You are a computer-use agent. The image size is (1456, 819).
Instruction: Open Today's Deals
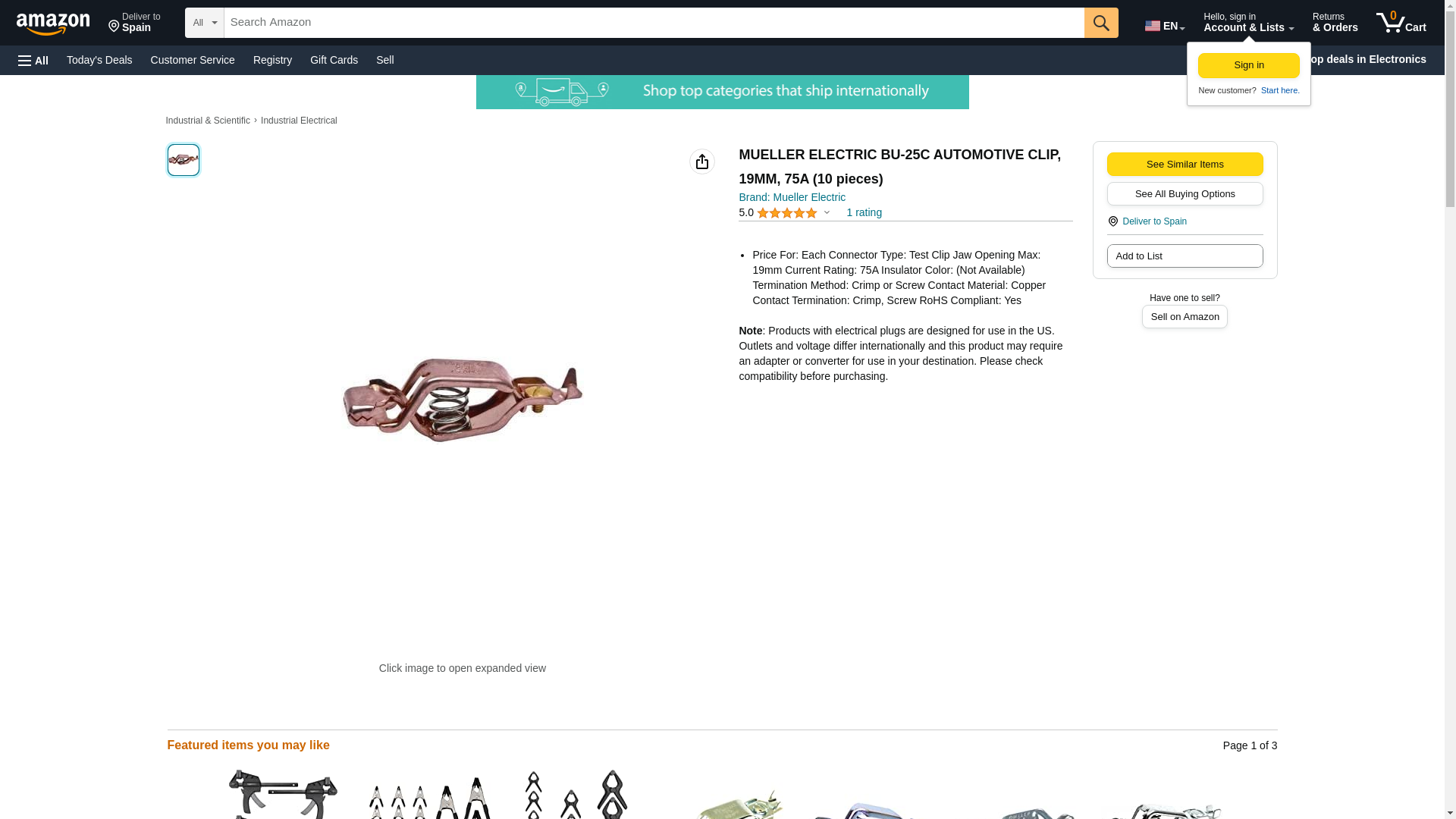click(x=99, y=60)
